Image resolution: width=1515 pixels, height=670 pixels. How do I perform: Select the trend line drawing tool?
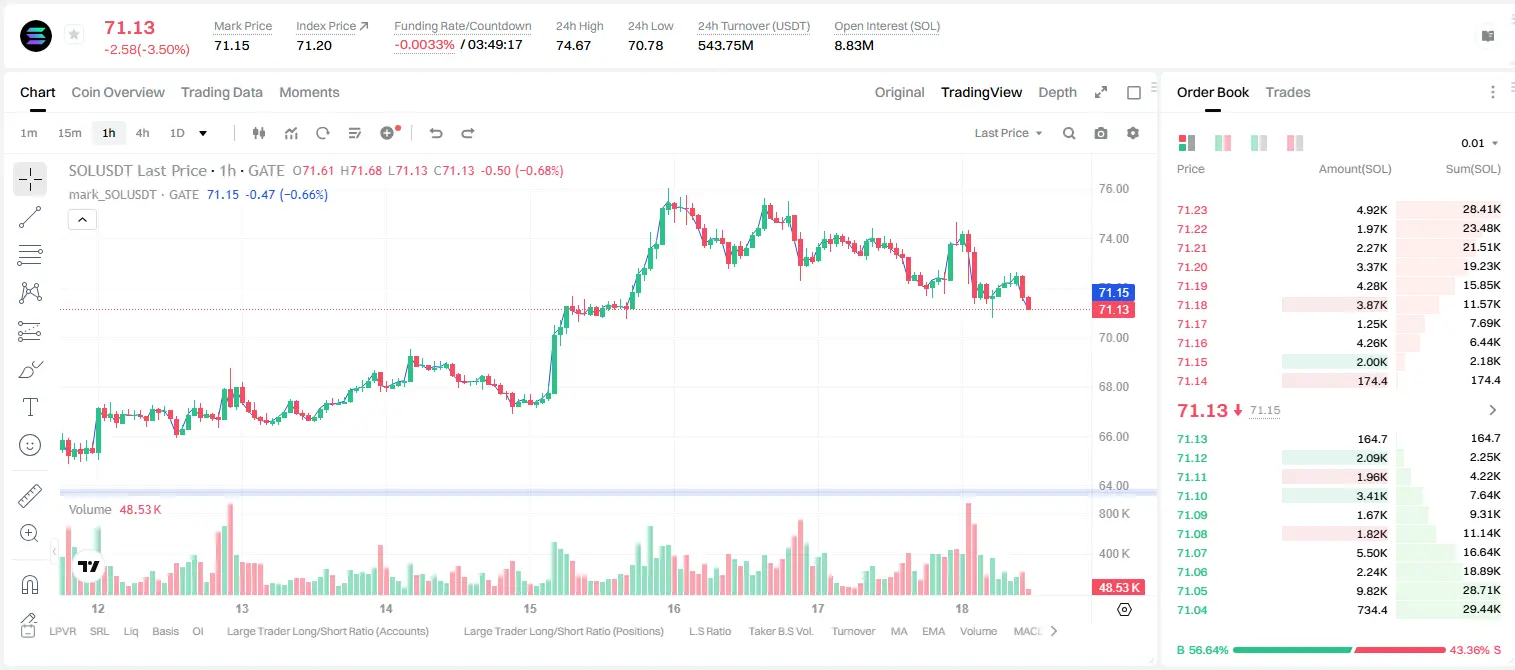click(30, 217)
